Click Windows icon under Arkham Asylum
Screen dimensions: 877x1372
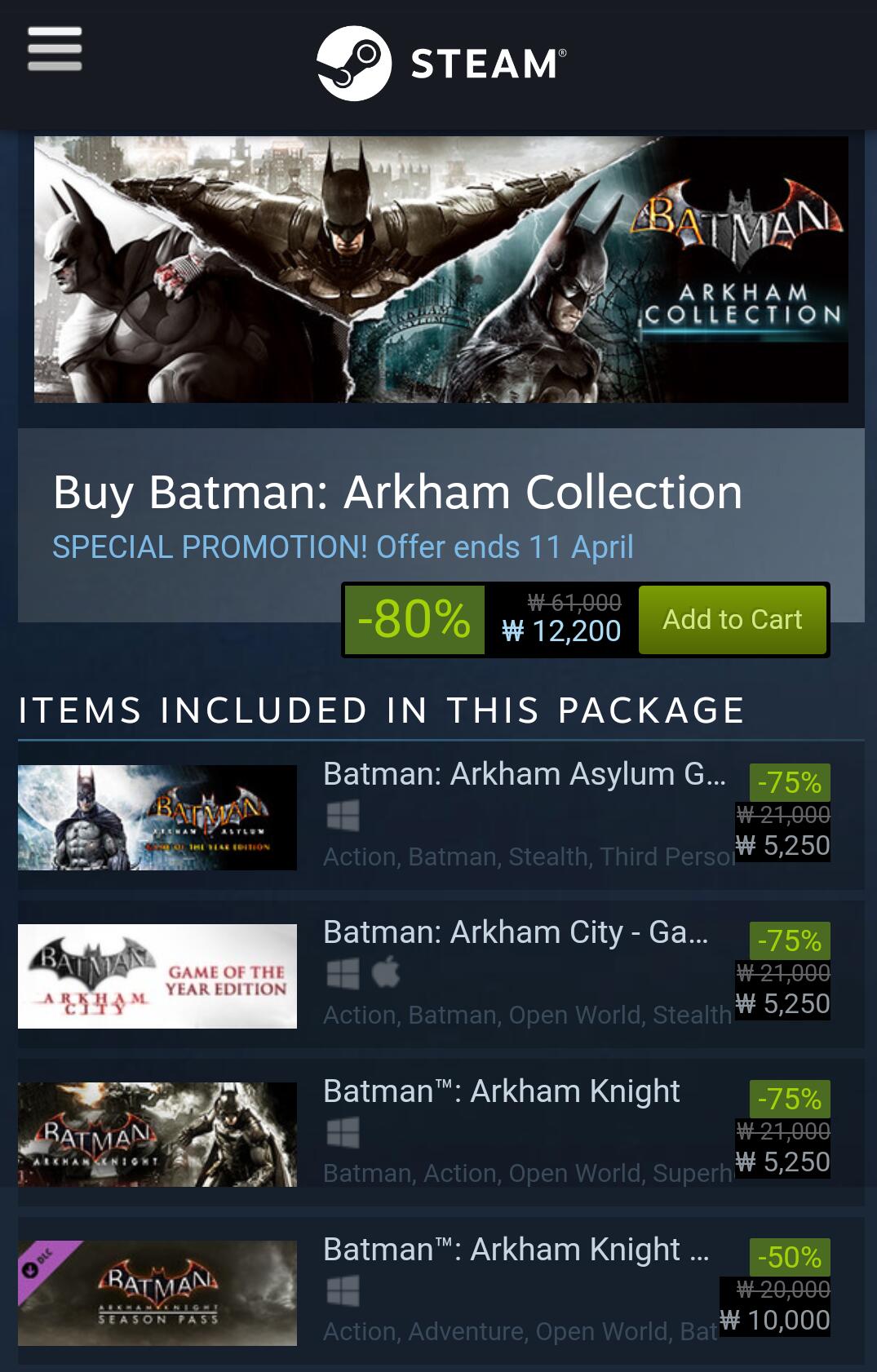(343, 815)
